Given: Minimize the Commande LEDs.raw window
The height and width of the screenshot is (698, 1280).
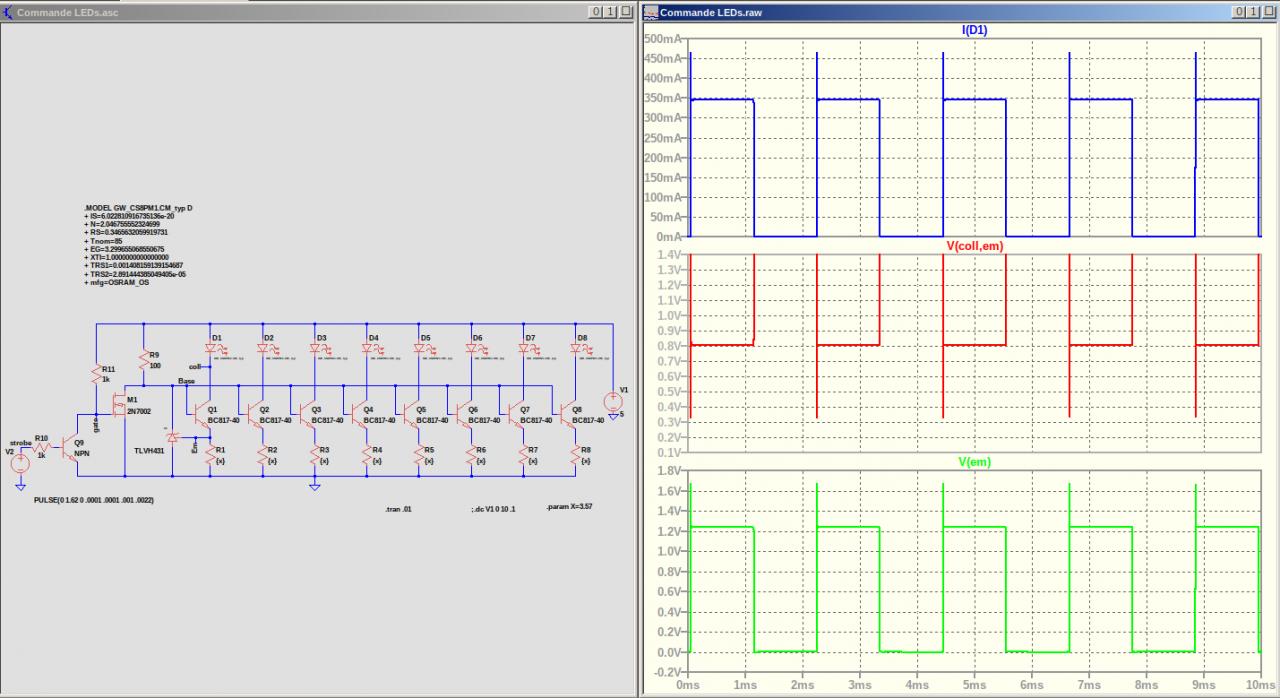Looking at the screenshot, I should tap(1239, 11).
